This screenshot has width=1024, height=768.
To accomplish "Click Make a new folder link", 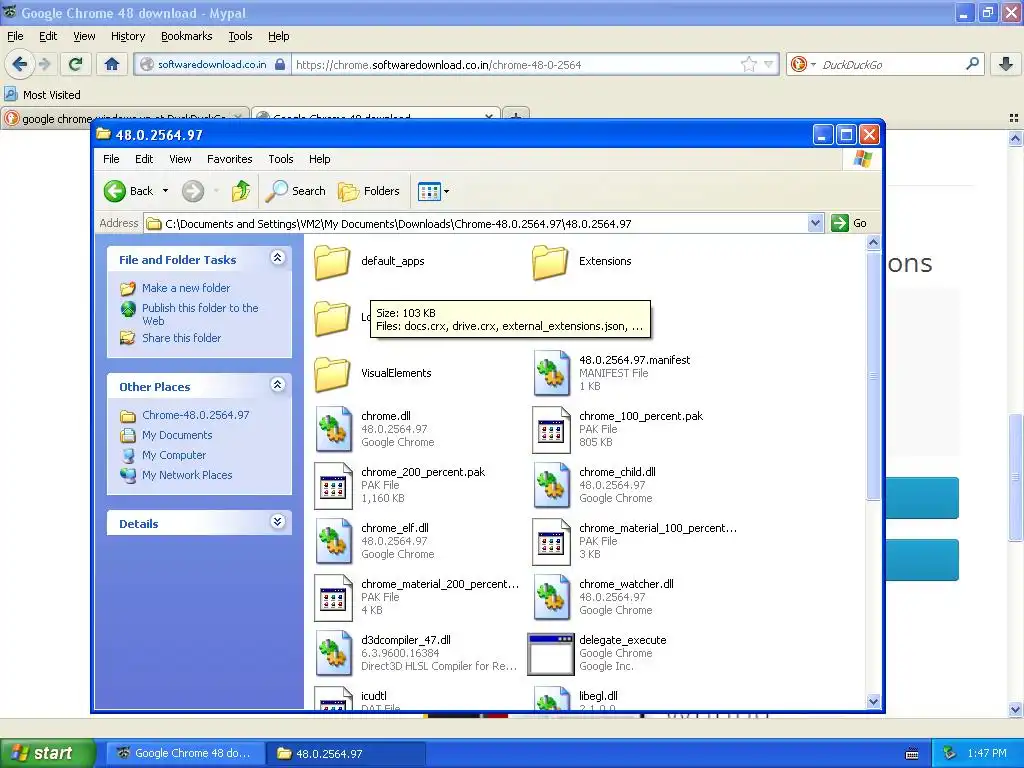I will [186, 288].
